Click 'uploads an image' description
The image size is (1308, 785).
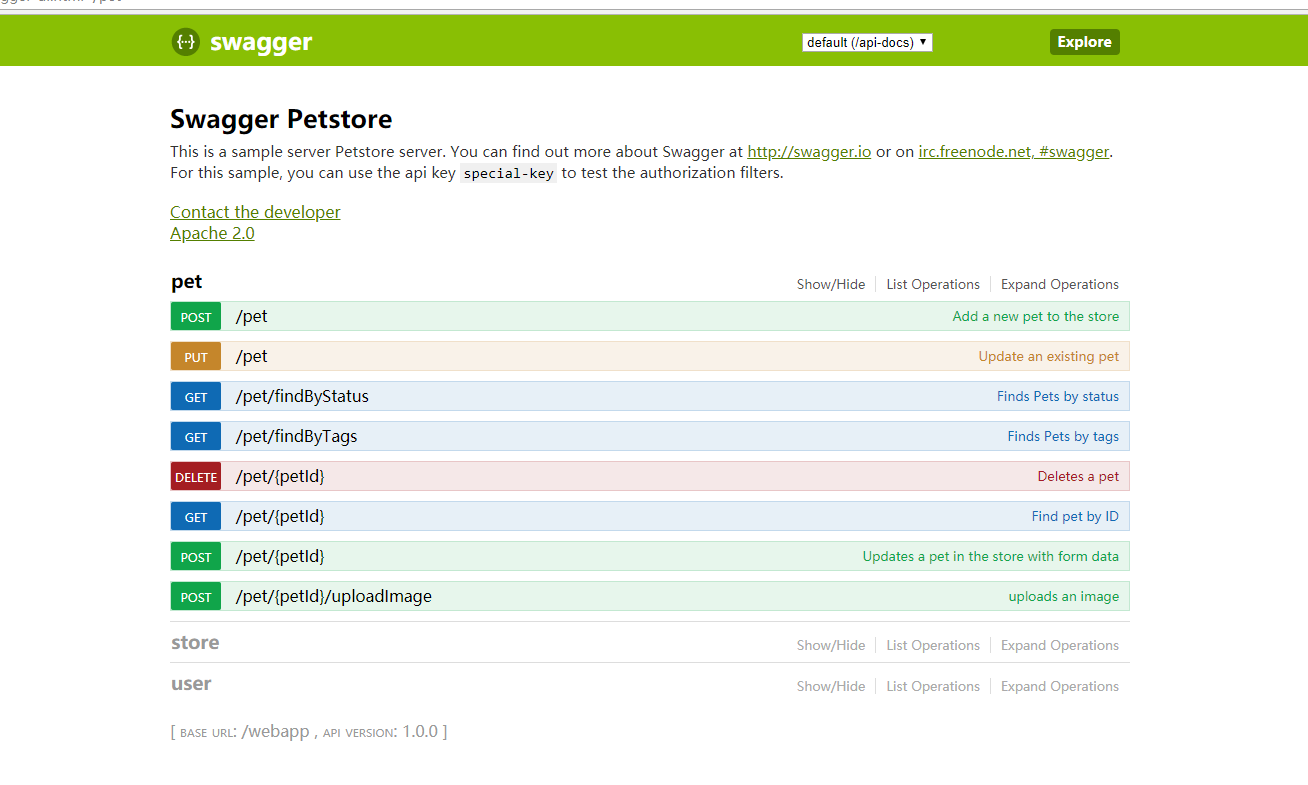1063,596
